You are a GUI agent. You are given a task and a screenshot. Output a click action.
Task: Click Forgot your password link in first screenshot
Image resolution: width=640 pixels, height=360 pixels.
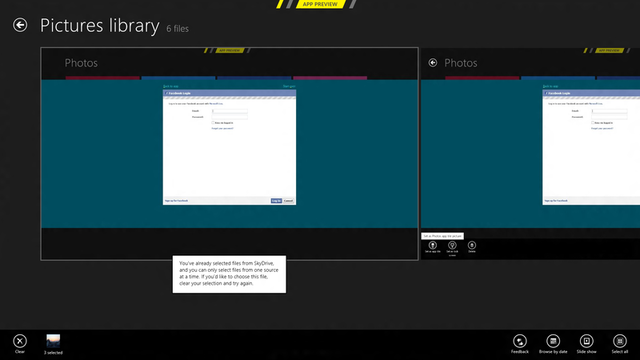(222, 129)
